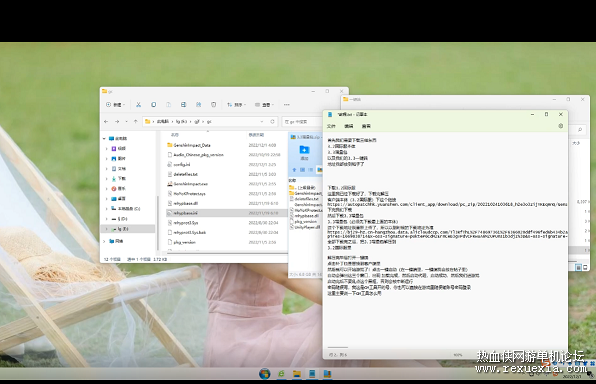Click the Share icon in Explorer toolbar
Image resolution: width=596 pixels, height=384 pixels.
(x=198, y=105)
